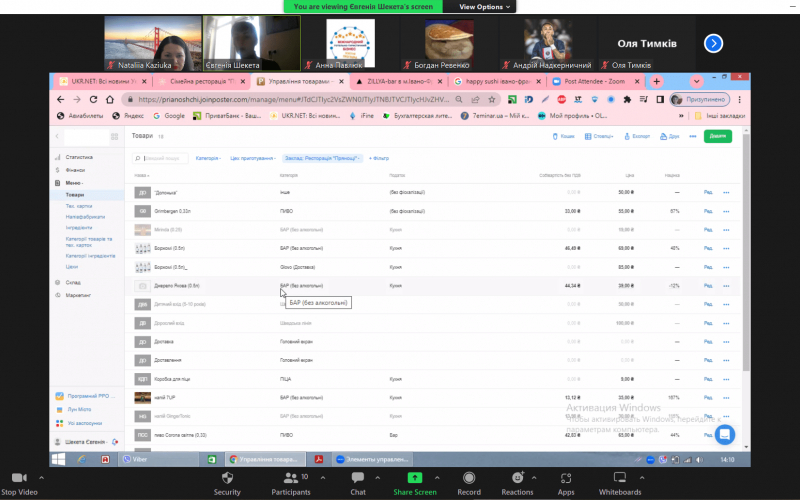
Task: Open Маркетинг in the sidebar
Action: pos(78,295)
